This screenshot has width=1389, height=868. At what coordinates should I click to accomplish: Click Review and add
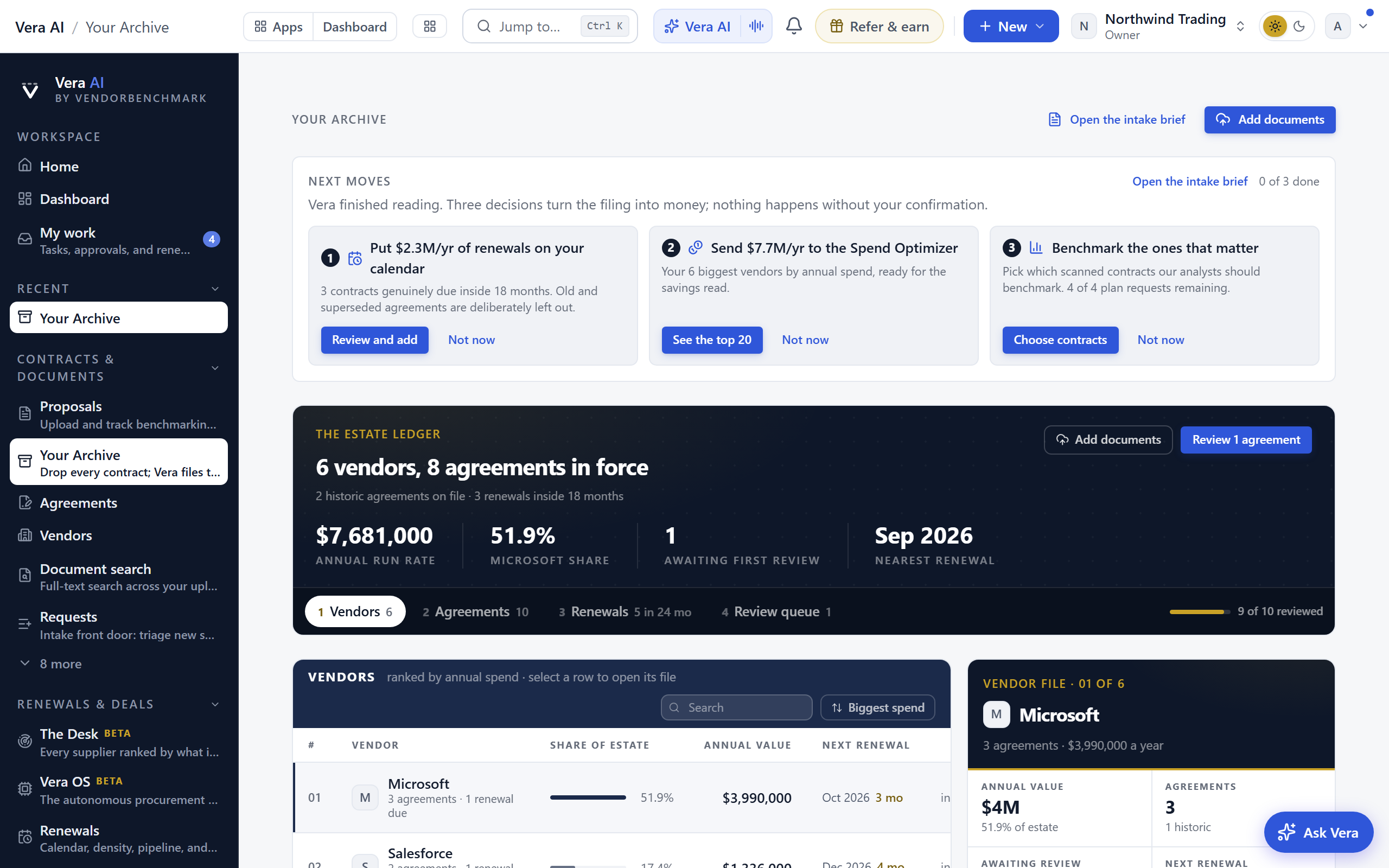tap(375, 340)
